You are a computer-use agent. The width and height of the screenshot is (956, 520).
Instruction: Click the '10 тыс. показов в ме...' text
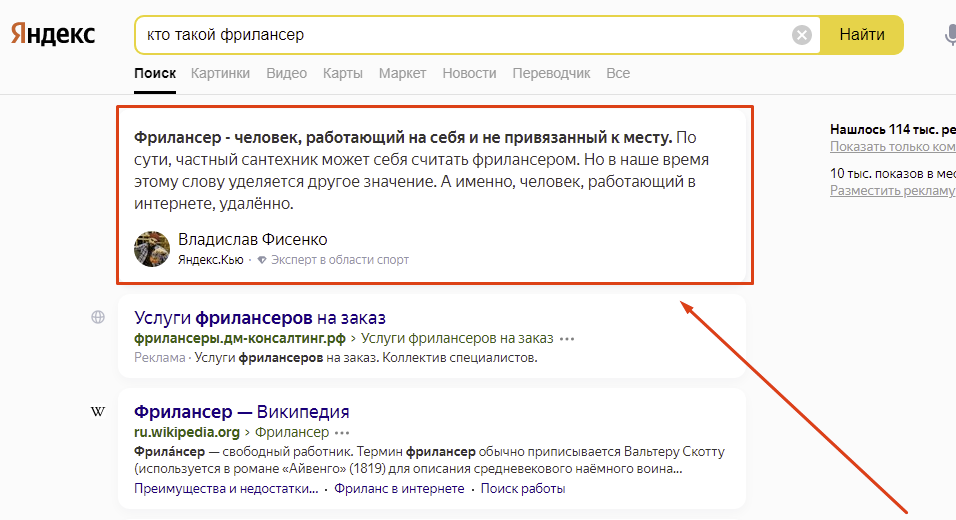point(893,174)
